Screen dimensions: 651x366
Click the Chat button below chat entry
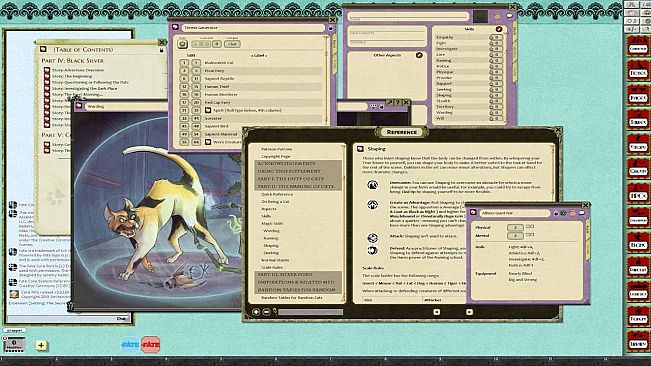(122, 319)
